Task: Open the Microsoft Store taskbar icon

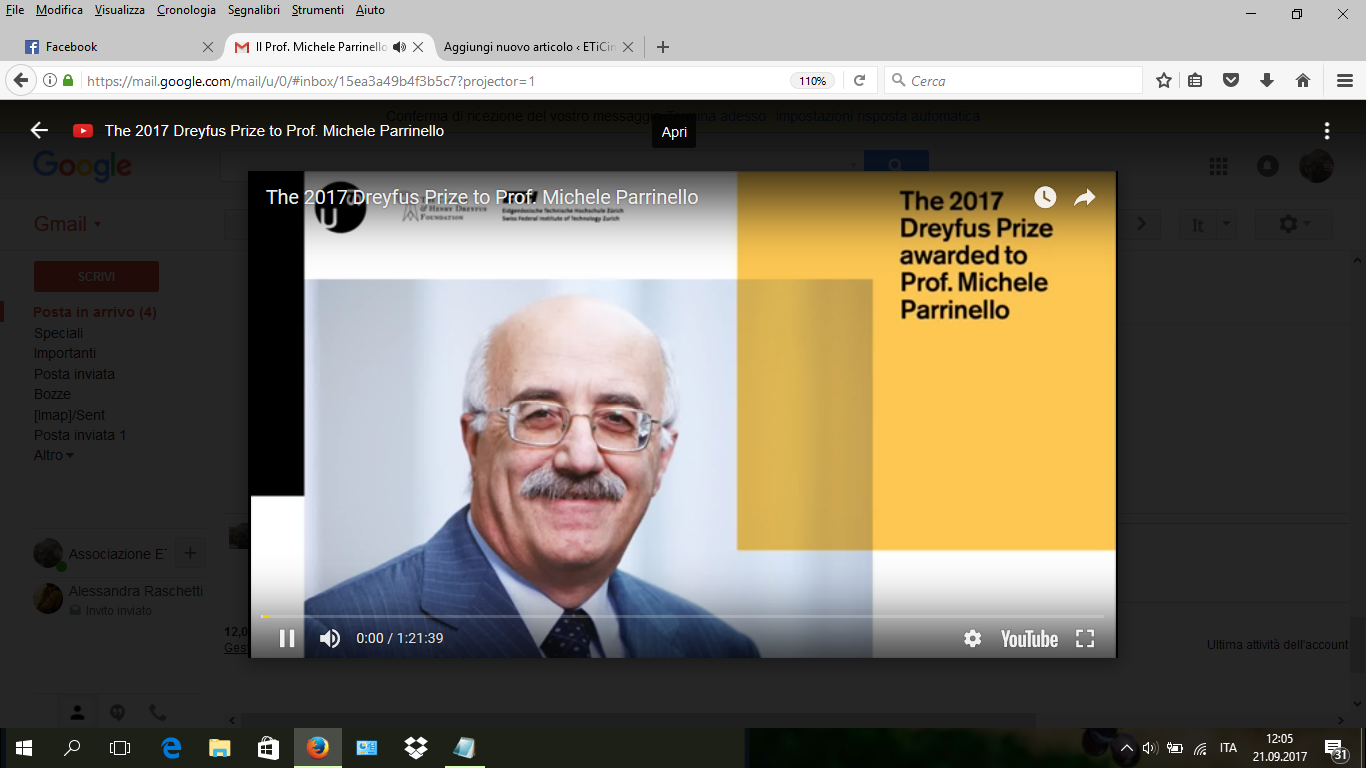Action: (x=268, y=748)
